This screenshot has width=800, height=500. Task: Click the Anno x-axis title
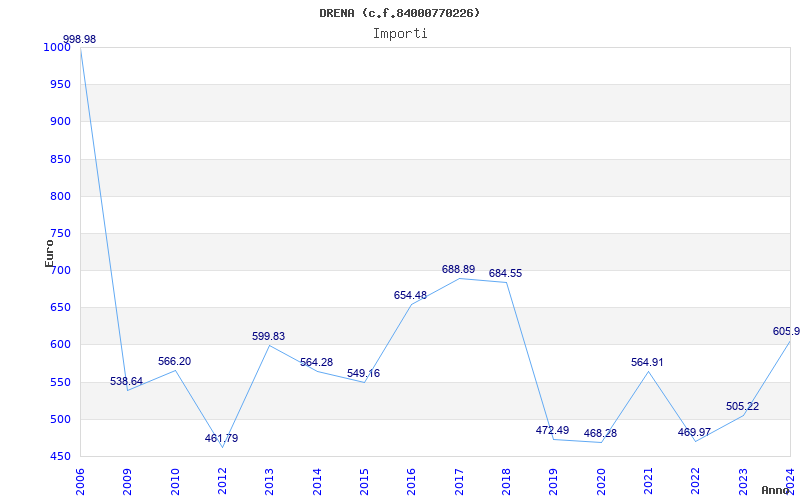(776, 490)
